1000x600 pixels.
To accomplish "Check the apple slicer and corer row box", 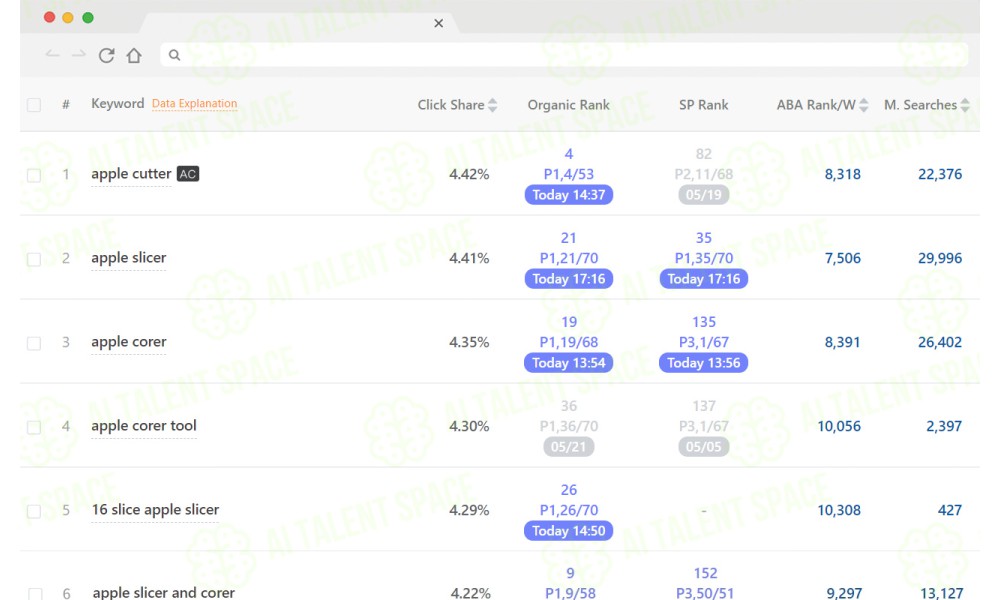I will pos(34,594).
